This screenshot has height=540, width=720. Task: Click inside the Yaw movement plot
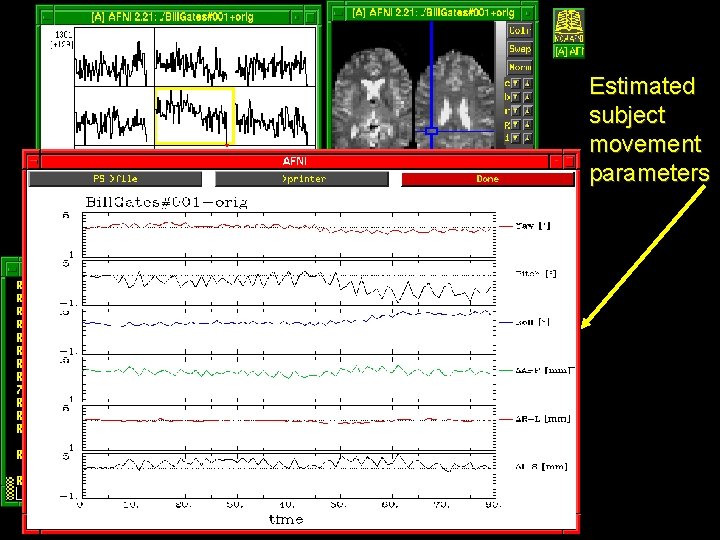pyautogui.click(x=289, y=235)
